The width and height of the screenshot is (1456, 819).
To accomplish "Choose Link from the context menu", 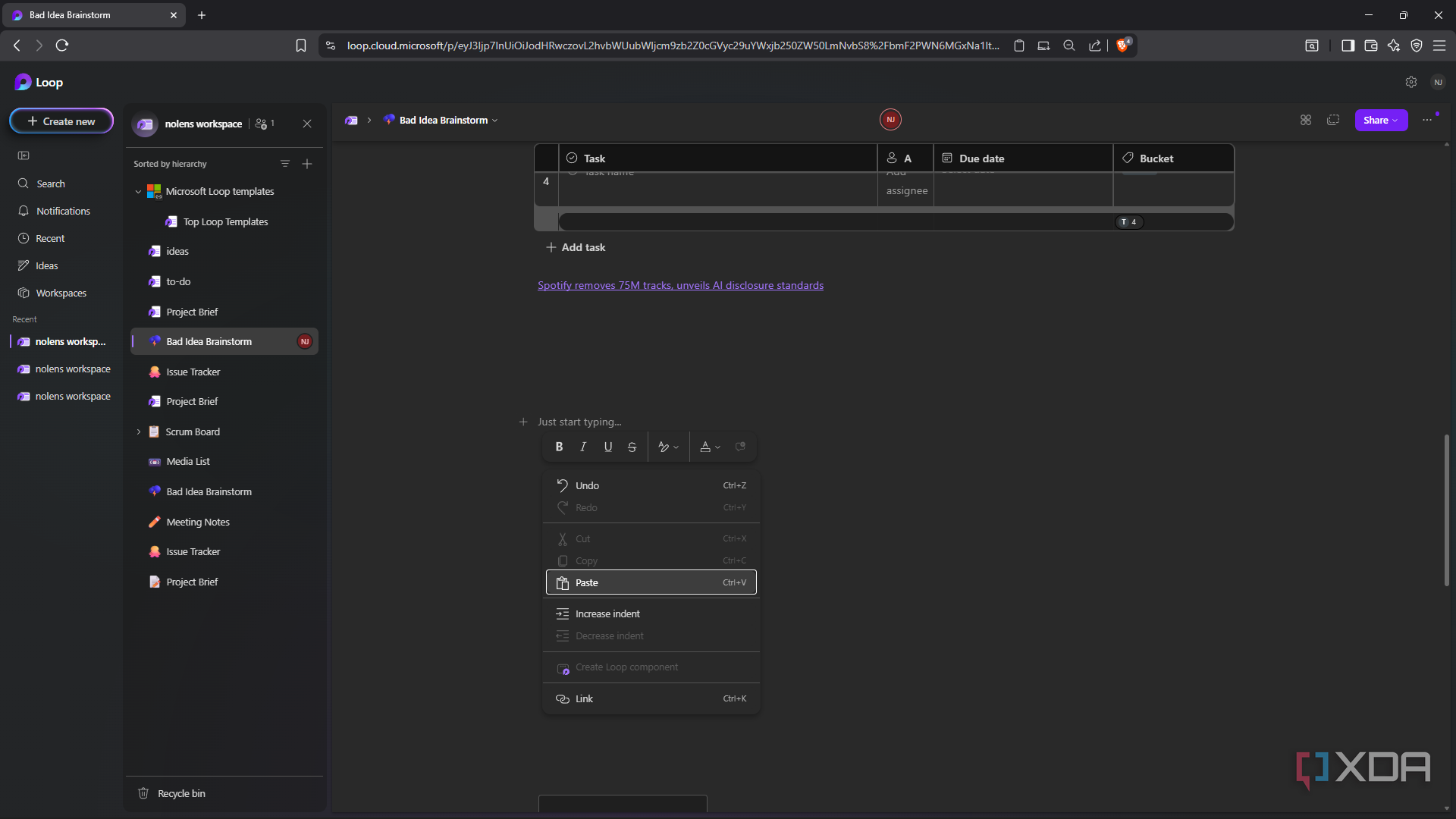I will pos(651,698).
